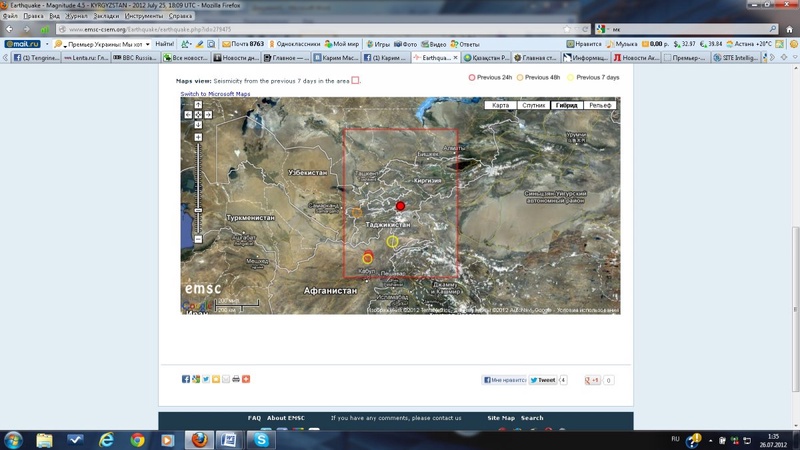The image size is (800, 450).
Task: Open the Инструменты menu
Action: tap(145, 17)
